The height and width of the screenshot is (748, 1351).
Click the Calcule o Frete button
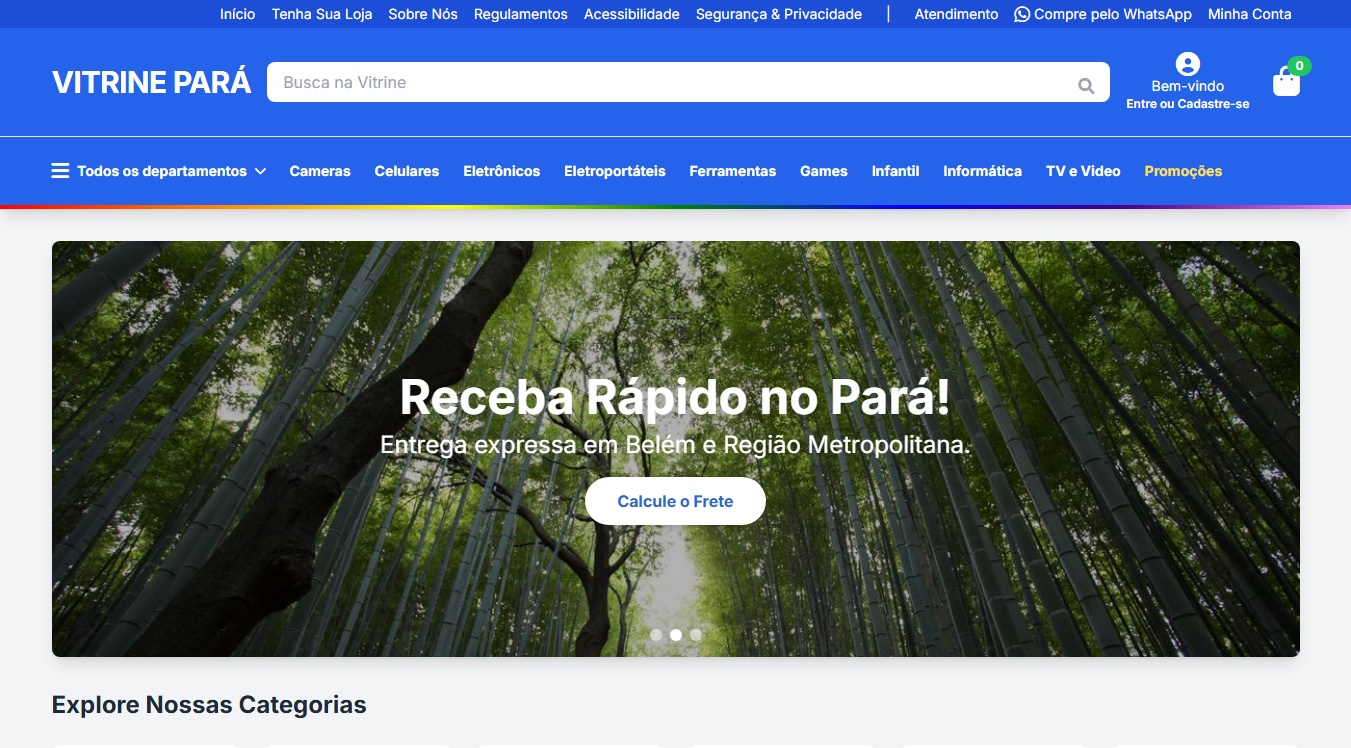[675, 501]
